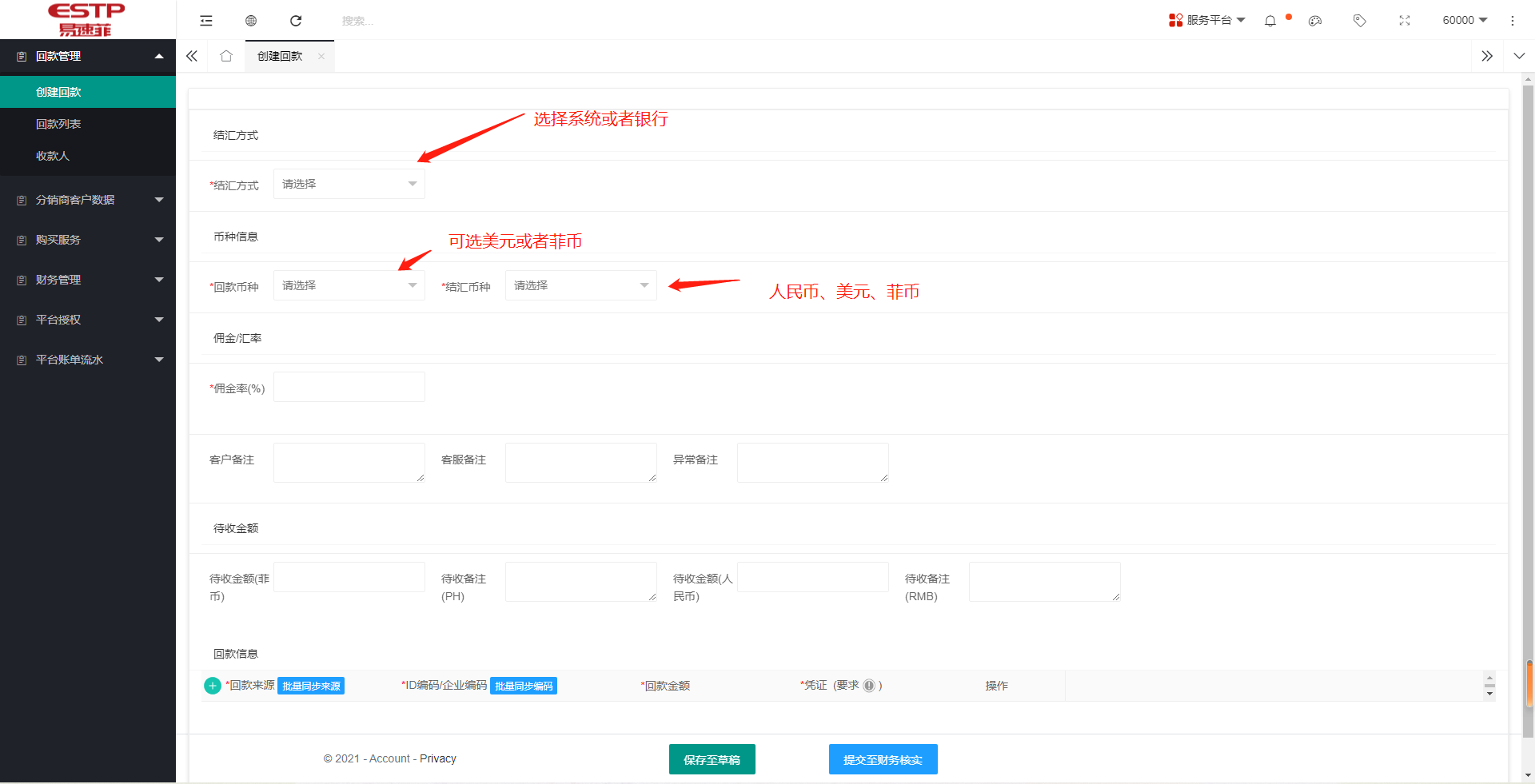The image size is (1535, 784).
Task: Click the 保存至草稿 button
Action: pyautogui.click(x=712, y=759)
